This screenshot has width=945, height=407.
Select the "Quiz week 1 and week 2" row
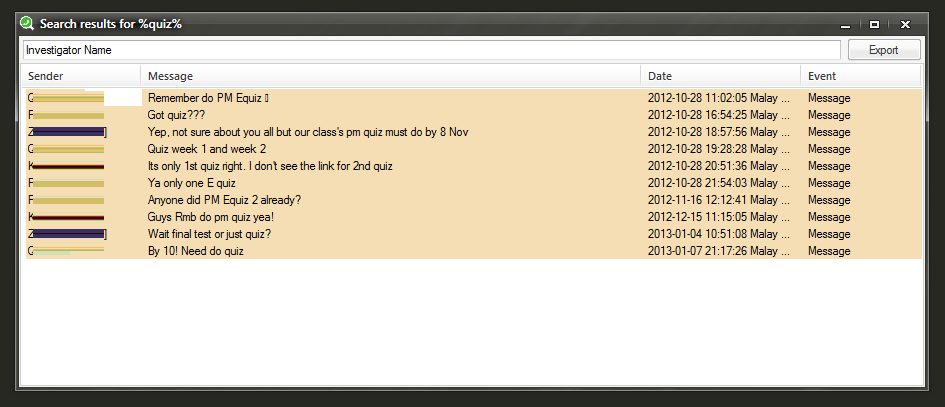coord(474,149)
